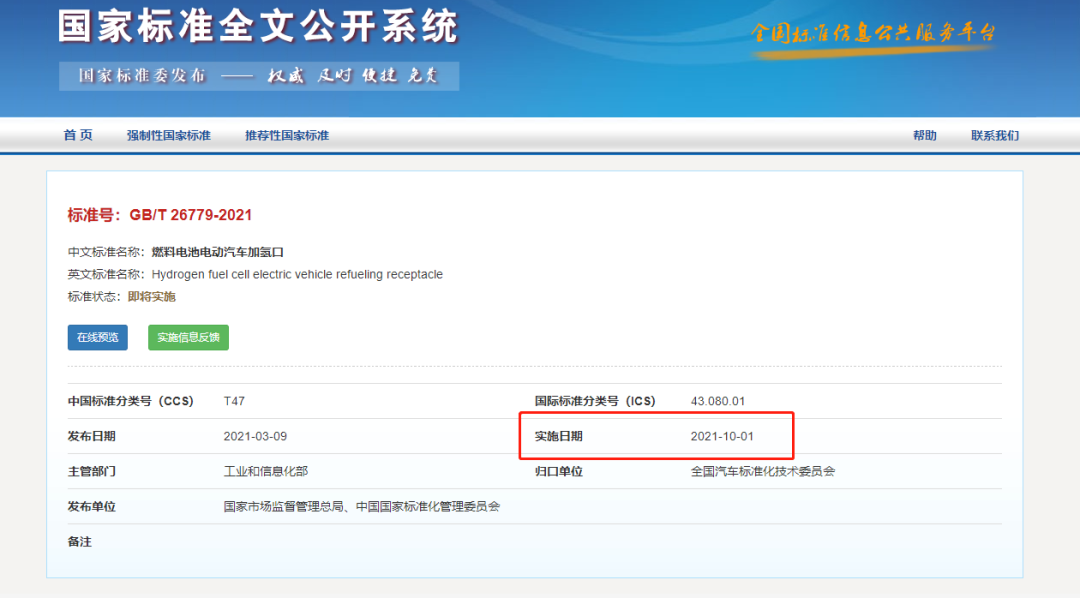This screenshot has height=598, width=1080.
Task: Go to 强制性国家标准 section
Action: [168, 136]
